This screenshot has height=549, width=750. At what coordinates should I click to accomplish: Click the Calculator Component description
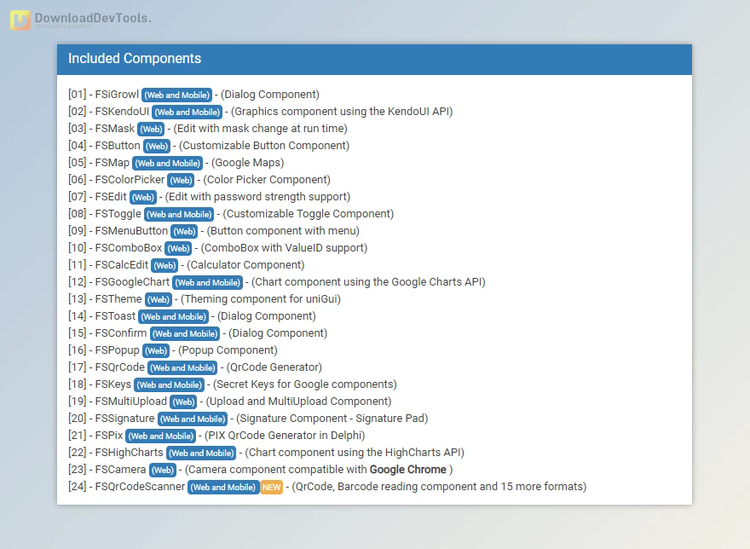[245, 265]
